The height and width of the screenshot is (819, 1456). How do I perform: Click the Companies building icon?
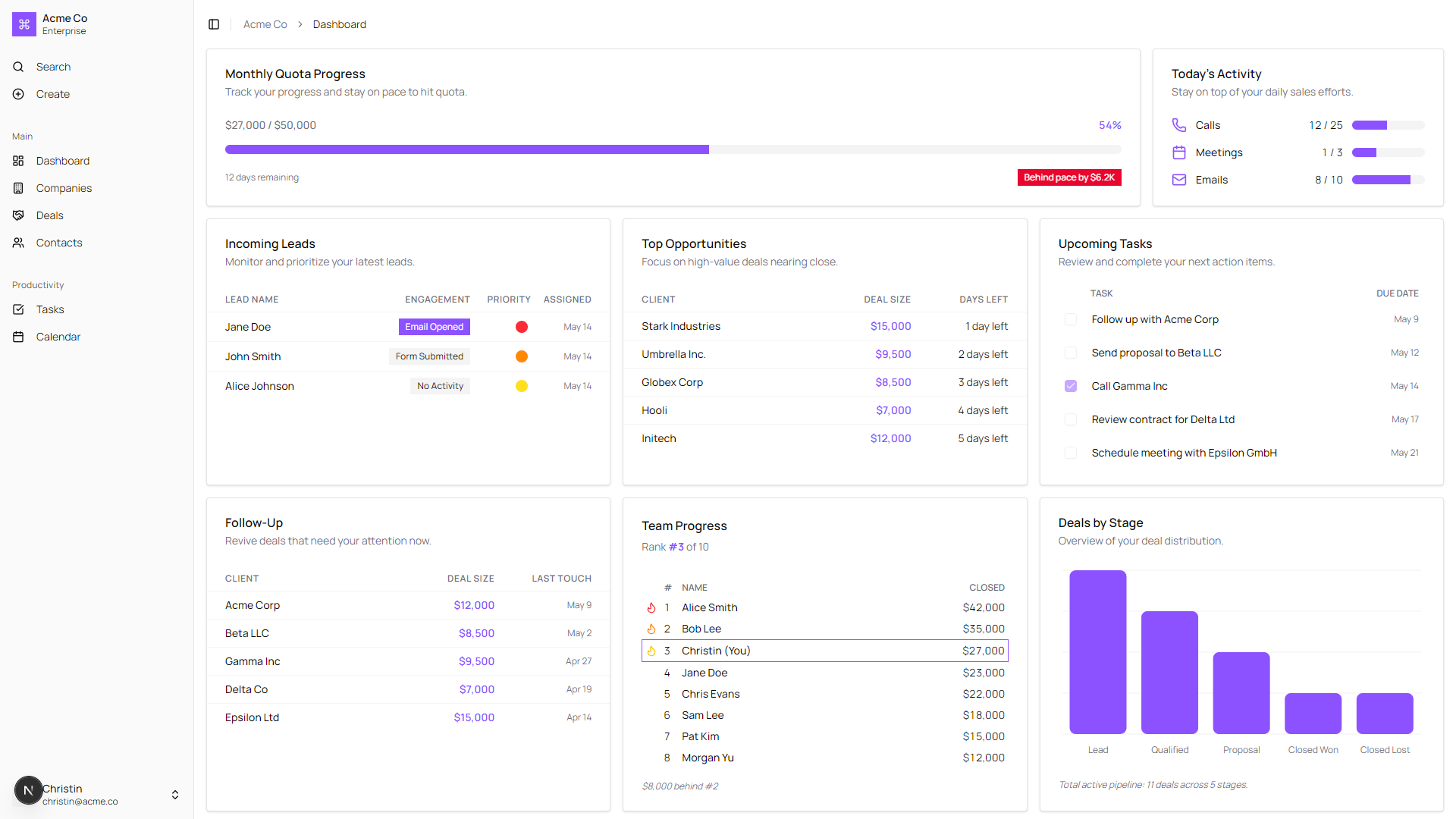tap(18, 188)
